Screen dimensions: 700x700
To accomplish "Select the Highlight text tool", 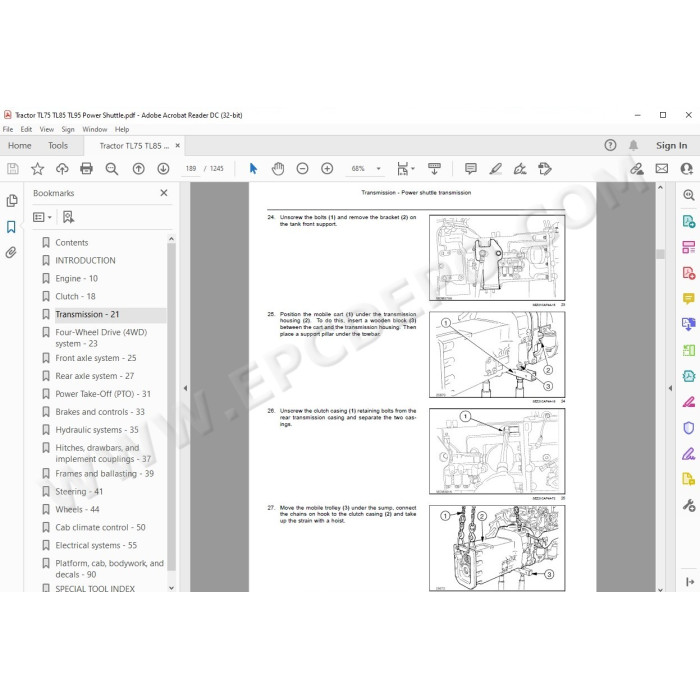I will (496, 169).
